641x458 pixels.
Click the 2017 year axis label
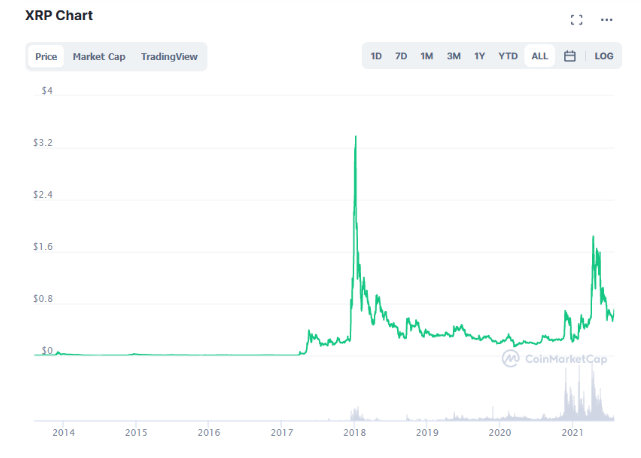coord(282,433)
